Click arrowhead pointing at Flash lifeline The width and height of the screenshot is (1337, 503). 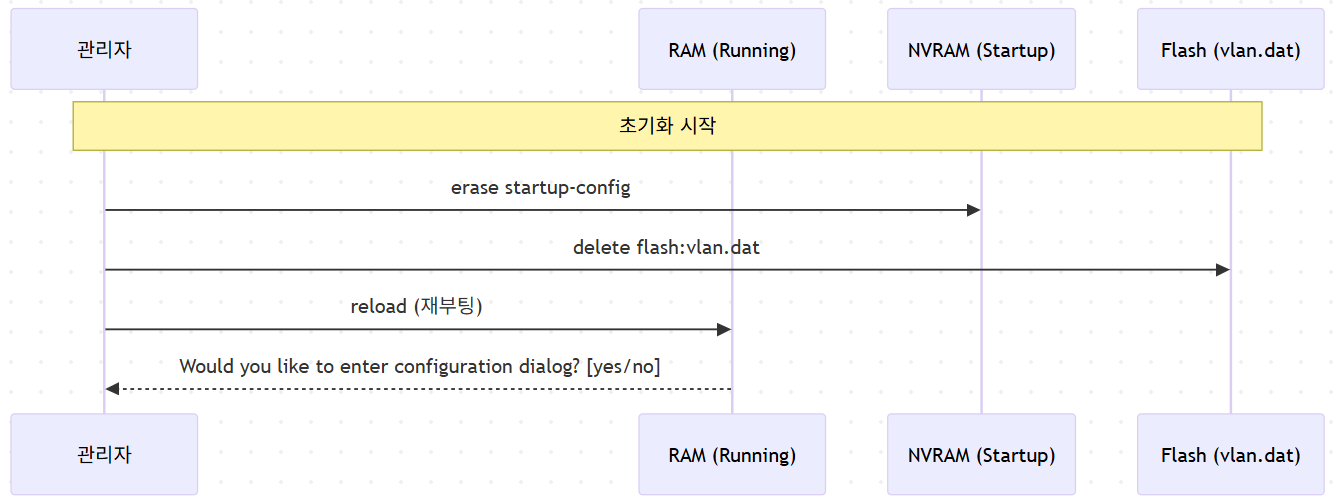(1223, 270)
